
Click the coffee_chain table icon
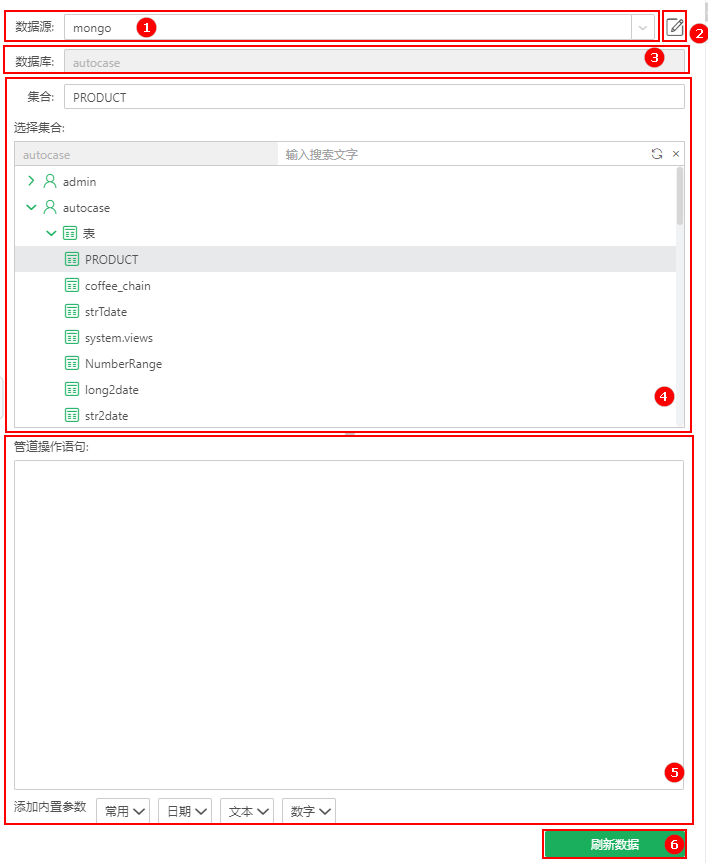[72, 285]
